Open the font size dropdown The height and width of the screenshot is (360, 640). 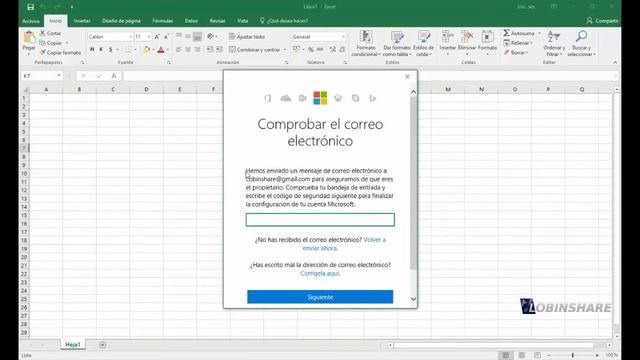click(149, 37)
